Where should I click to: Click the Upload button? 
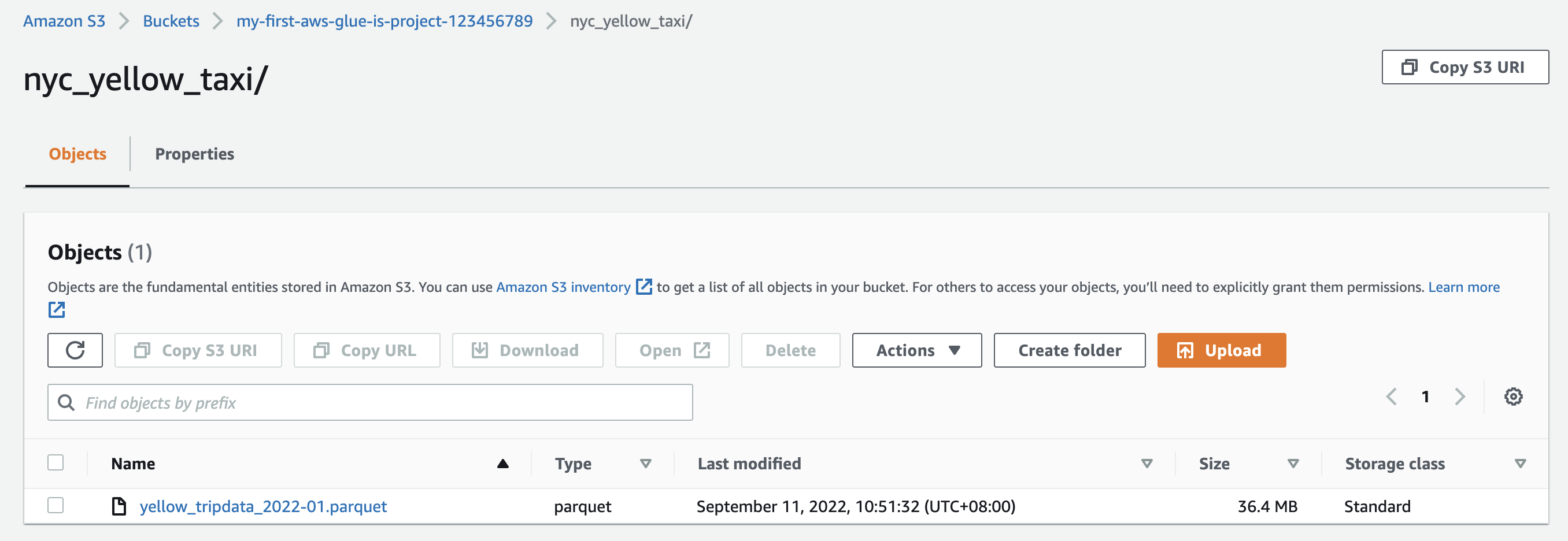(1221, 350)
